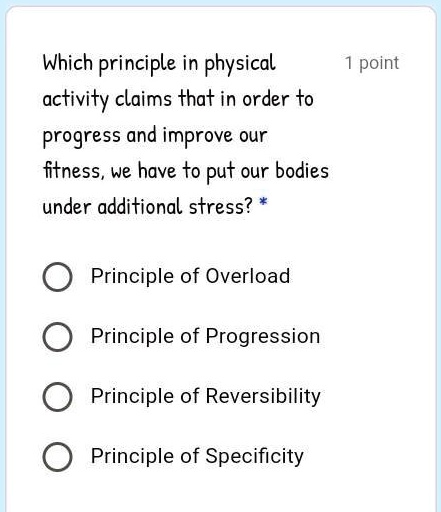Click the "1 point" score indicator

click(x=372, y=63)
